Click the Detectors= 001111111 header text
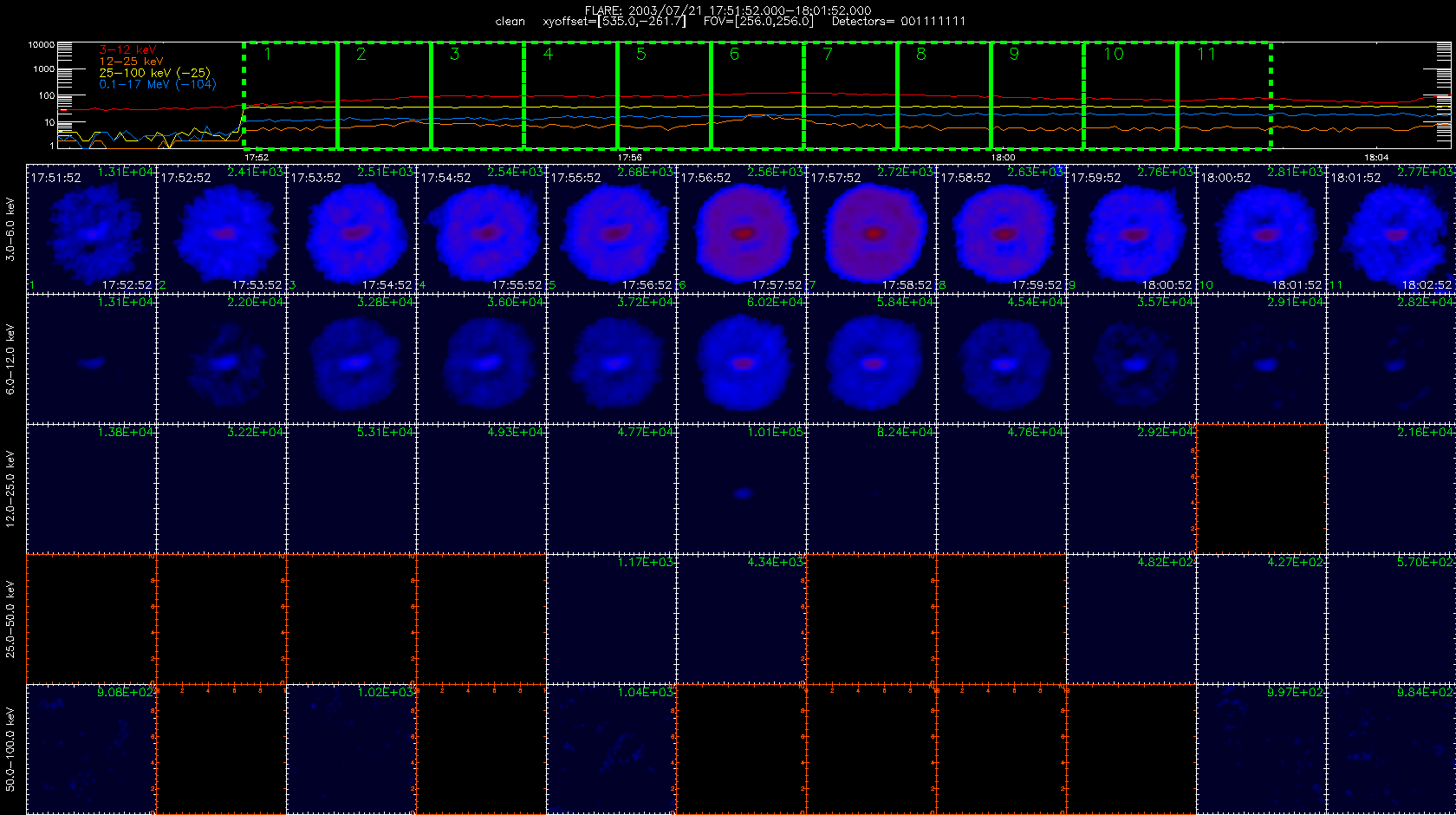The height and width of the screenshot is (815, 1456). [899, 22]
